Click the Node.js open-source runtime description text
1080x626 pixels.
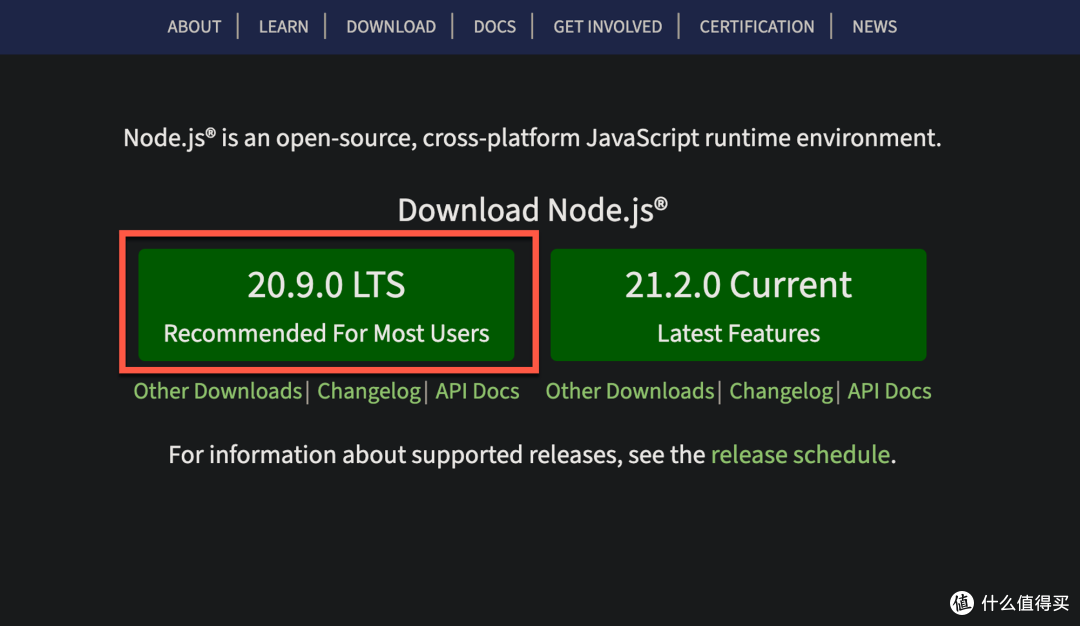coord(532,138)
